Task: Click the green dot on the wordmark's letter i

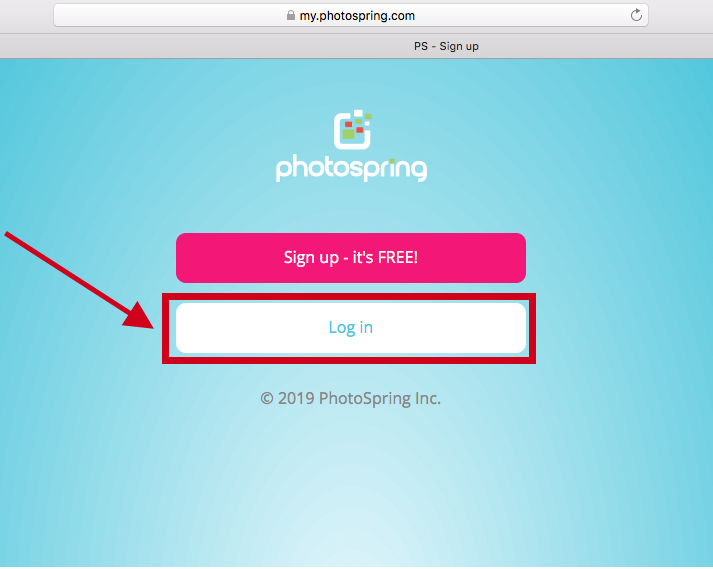Action: coord(393,160)
